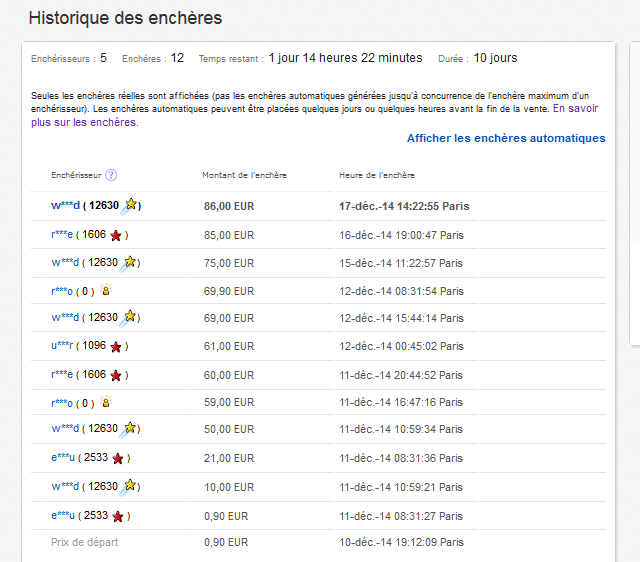Open the profile of bidder u***r
This screenshot has width=640, height=562.
point(62,347)
